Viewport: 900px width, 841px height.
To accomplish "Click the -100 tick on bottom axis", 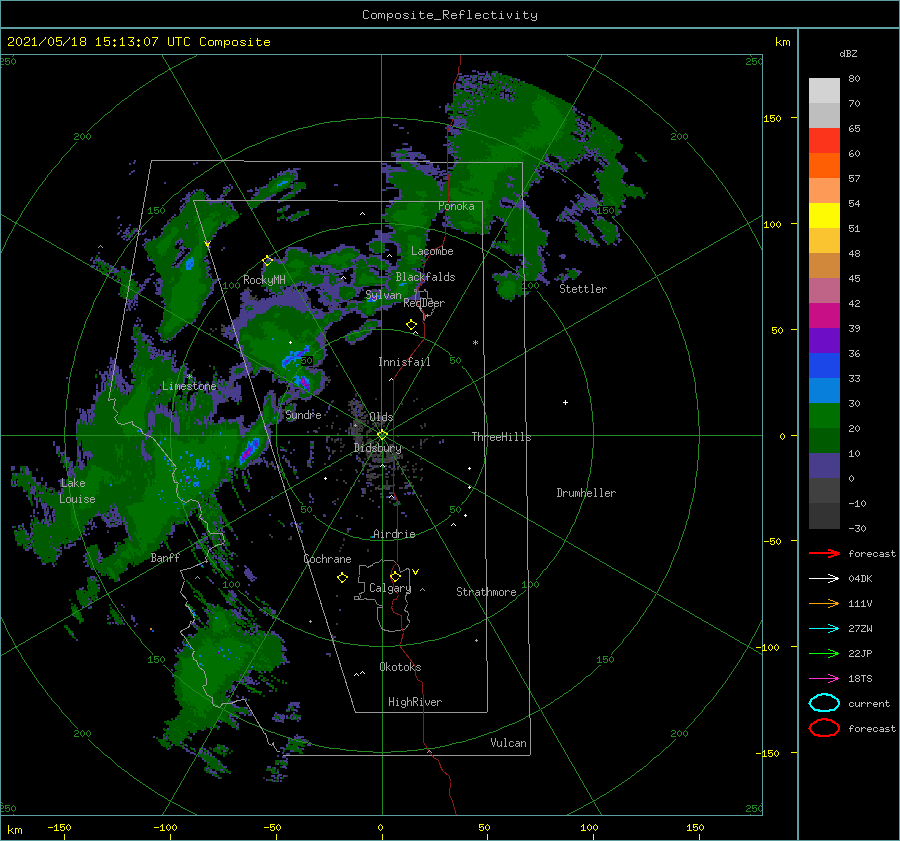I will 165,827.
